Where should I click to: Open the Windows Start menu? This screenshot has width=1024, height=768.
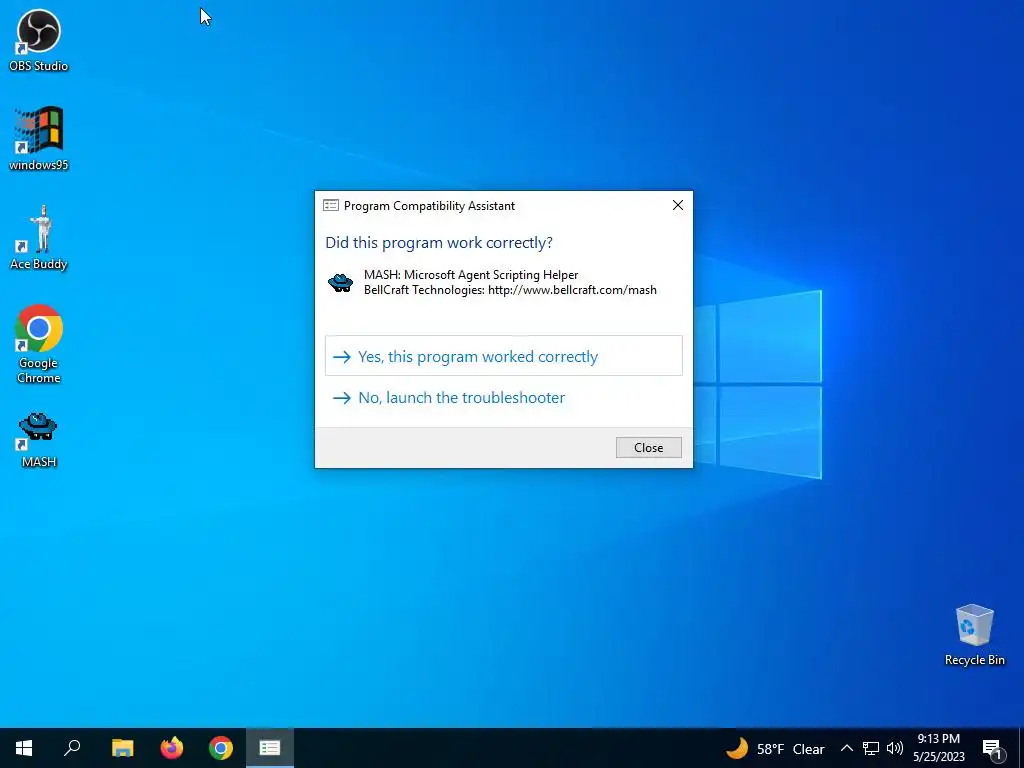[24, 748]
